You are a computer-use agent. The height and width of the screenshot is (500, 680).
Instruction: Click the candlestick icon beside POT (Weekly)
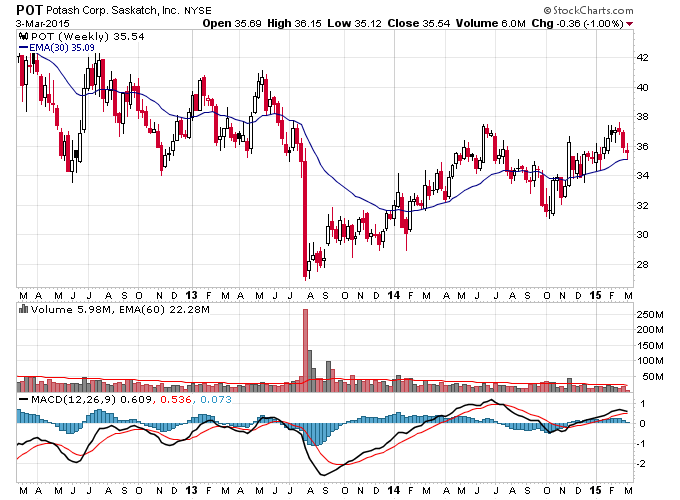tap(23, 36)
